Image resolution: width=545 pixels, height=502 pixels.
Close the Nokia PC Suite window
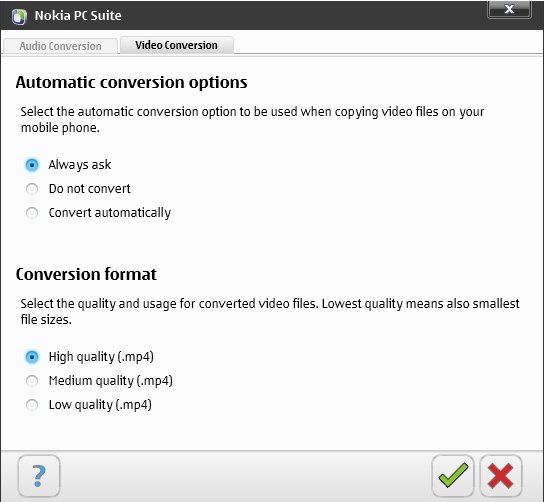(509, 9)
